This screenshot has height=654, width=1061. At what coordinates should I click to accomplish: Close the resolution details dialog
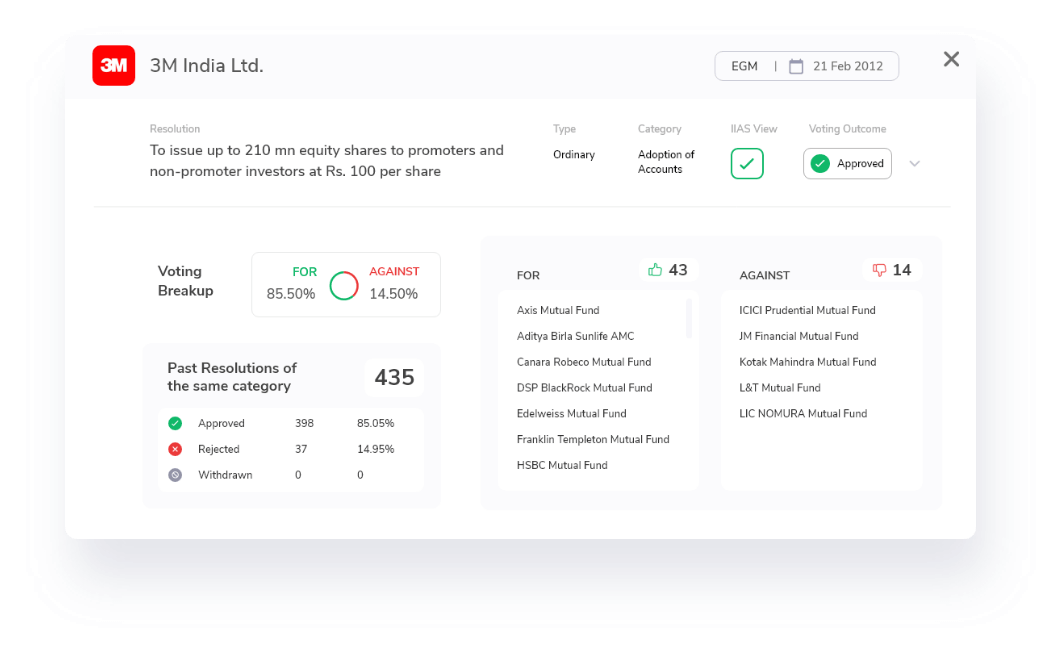(x=951, y=59)
